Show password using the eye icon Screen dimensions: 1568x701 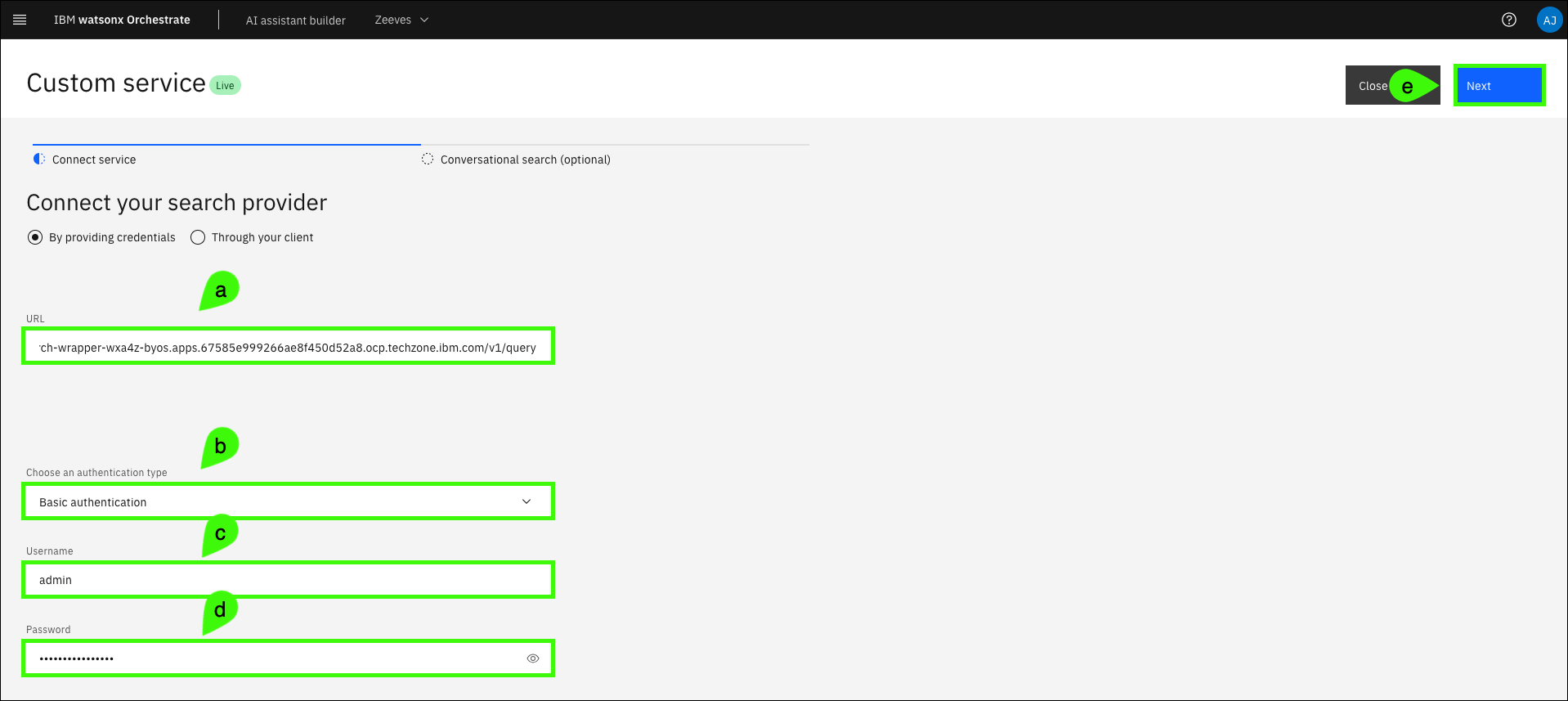[x=532, y=658]
